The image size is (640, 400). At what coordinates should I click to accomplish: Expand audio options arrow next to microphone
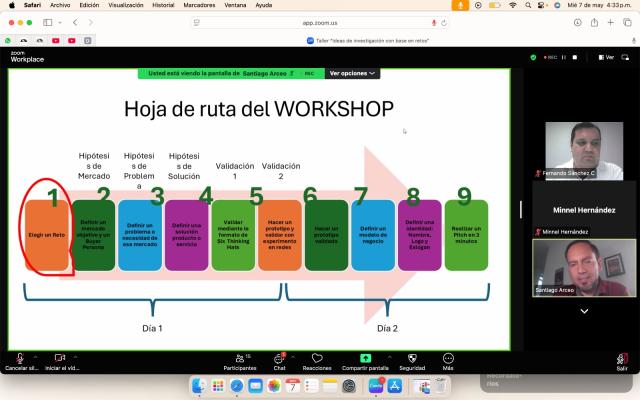click(36, 356)
